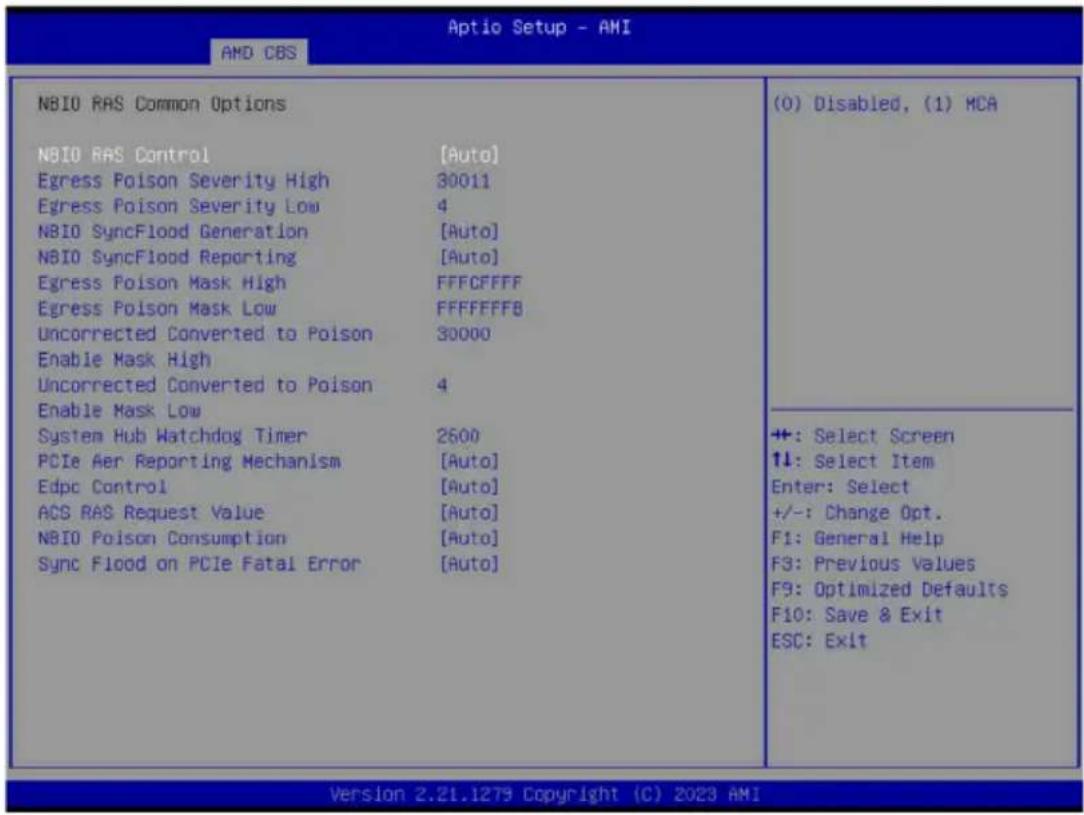Image resolution: width=1084 pixels, height=815 pixels.
Task: Open NBIO RAS Control Auto option
Action: tap(469, 155)
